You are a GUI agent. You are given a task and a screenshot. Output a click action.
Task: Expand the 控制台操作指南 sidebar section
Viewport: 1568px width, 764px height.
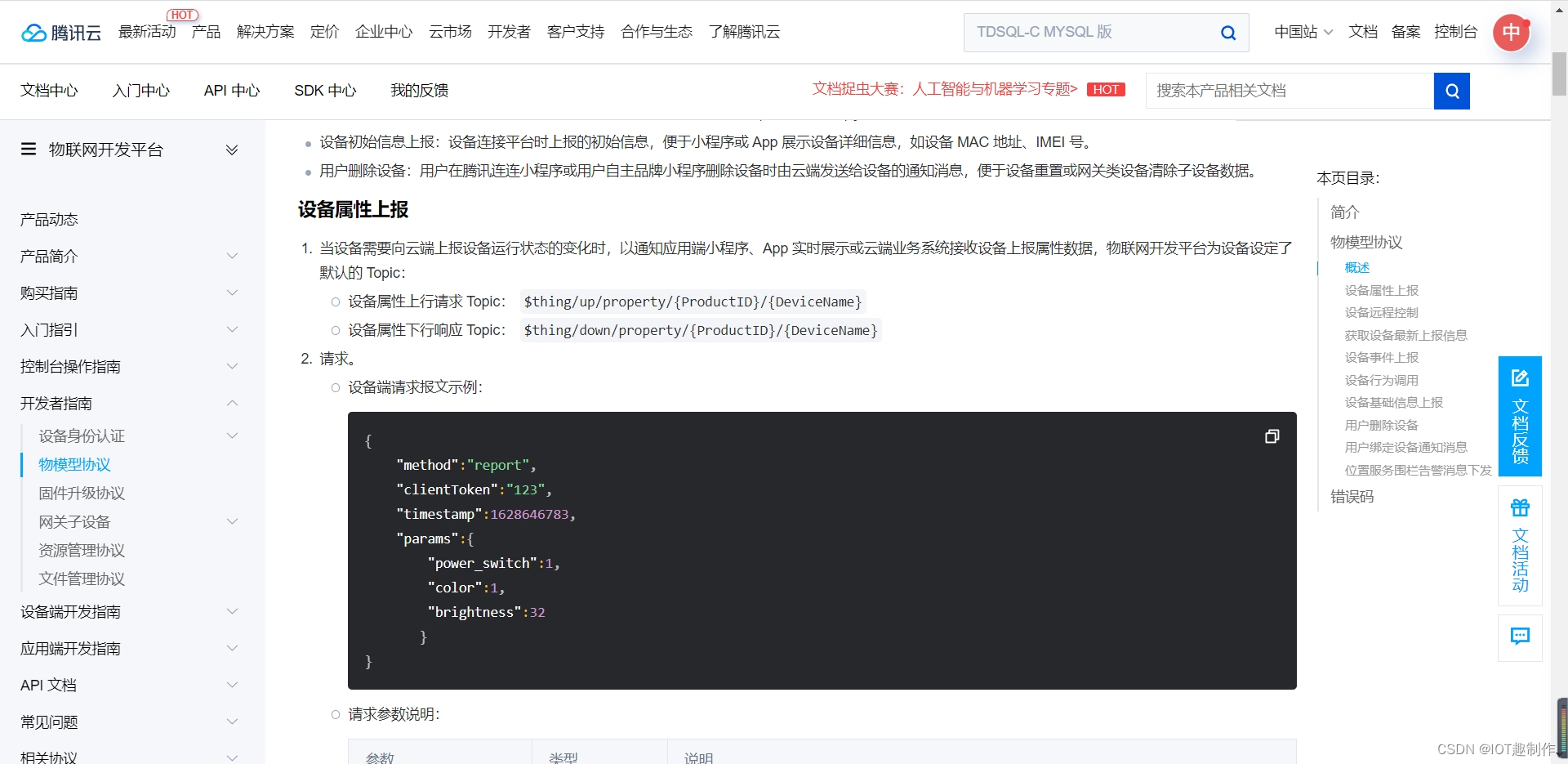click(x=232, y=366)
